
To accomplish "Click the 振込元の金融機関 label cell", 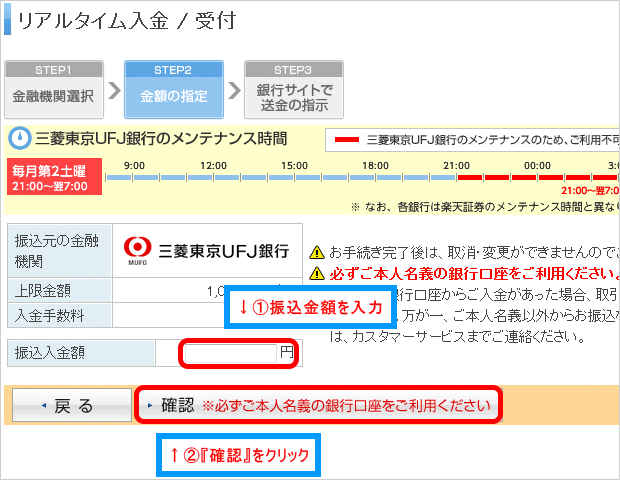I will 60,251.
